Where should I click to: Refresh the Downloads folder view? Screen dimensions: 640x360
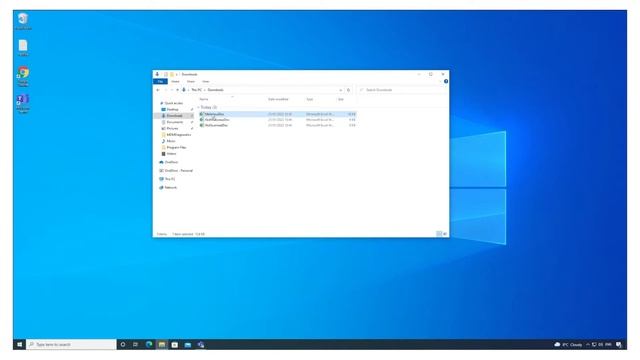[348, 90]
